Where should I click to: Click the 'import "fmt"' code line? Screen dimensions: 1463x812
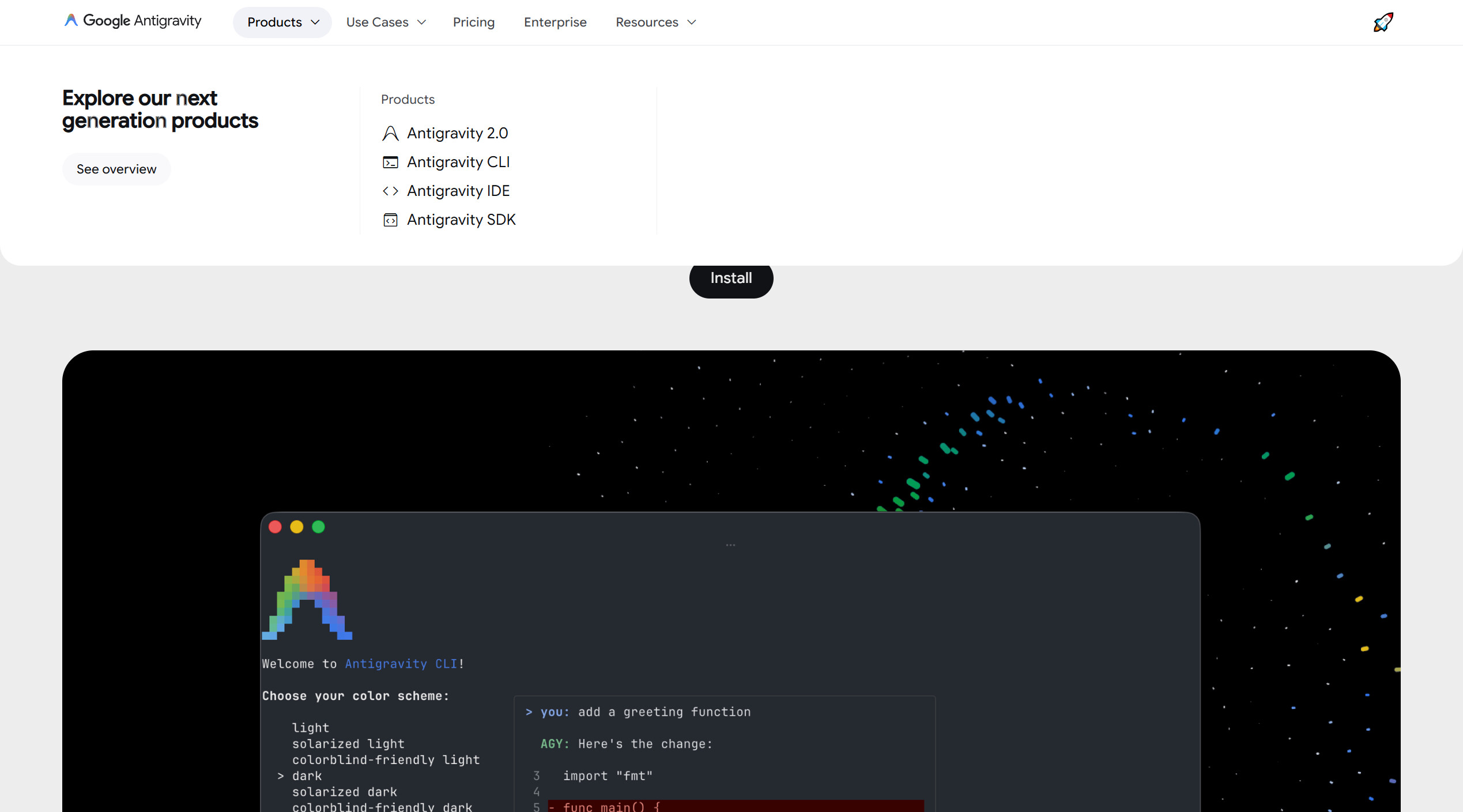[x=608, y=776]
